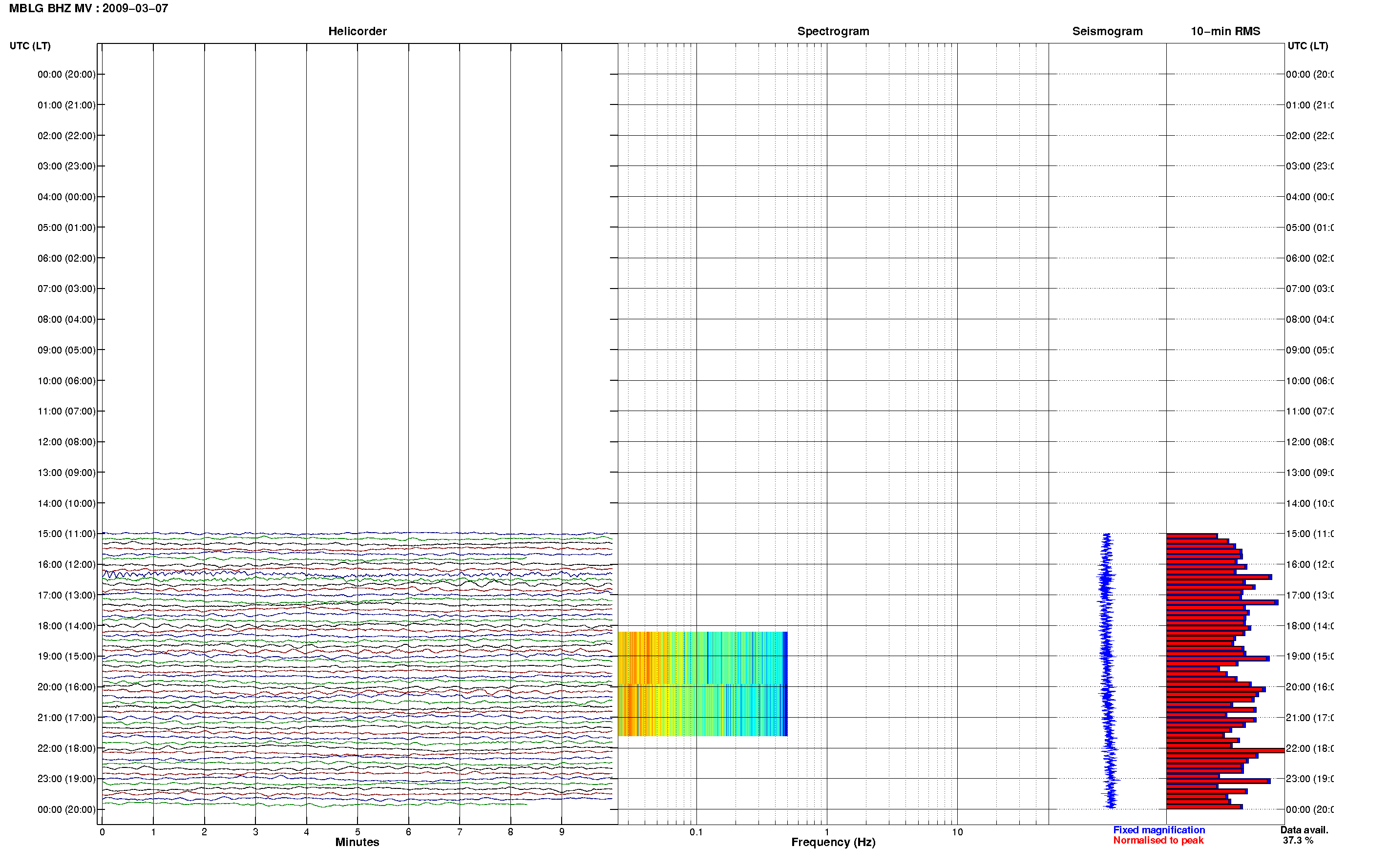Click bottom left axis label '00:00 (20:00)'

(x=66, y=809)
